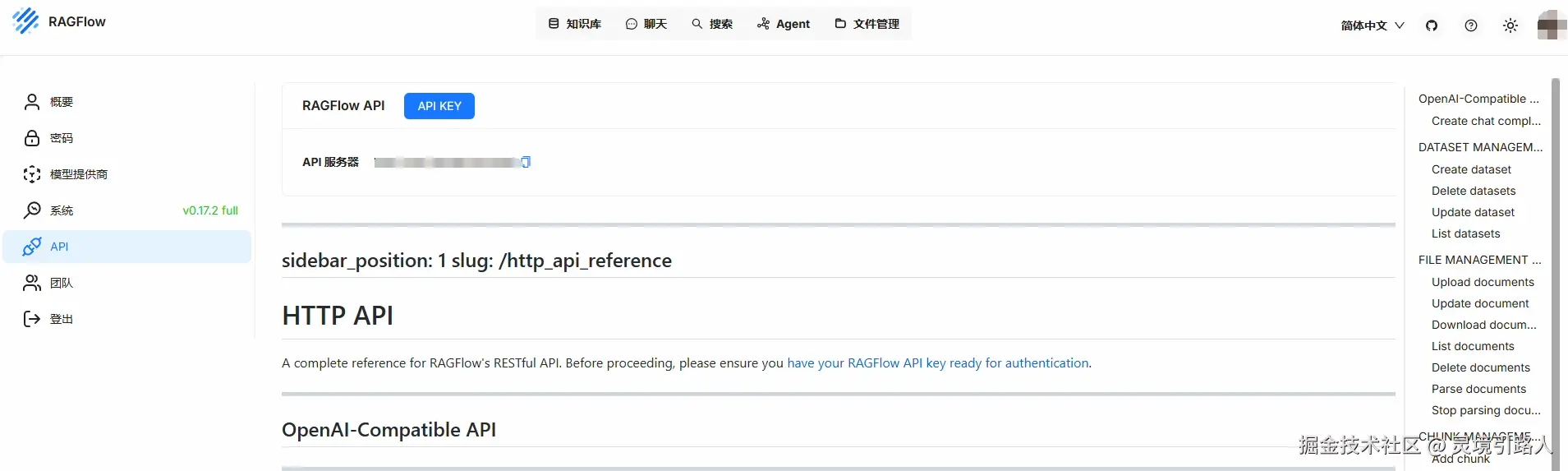
Task: Open the 搜索 search tab
Action: (712, 24)
